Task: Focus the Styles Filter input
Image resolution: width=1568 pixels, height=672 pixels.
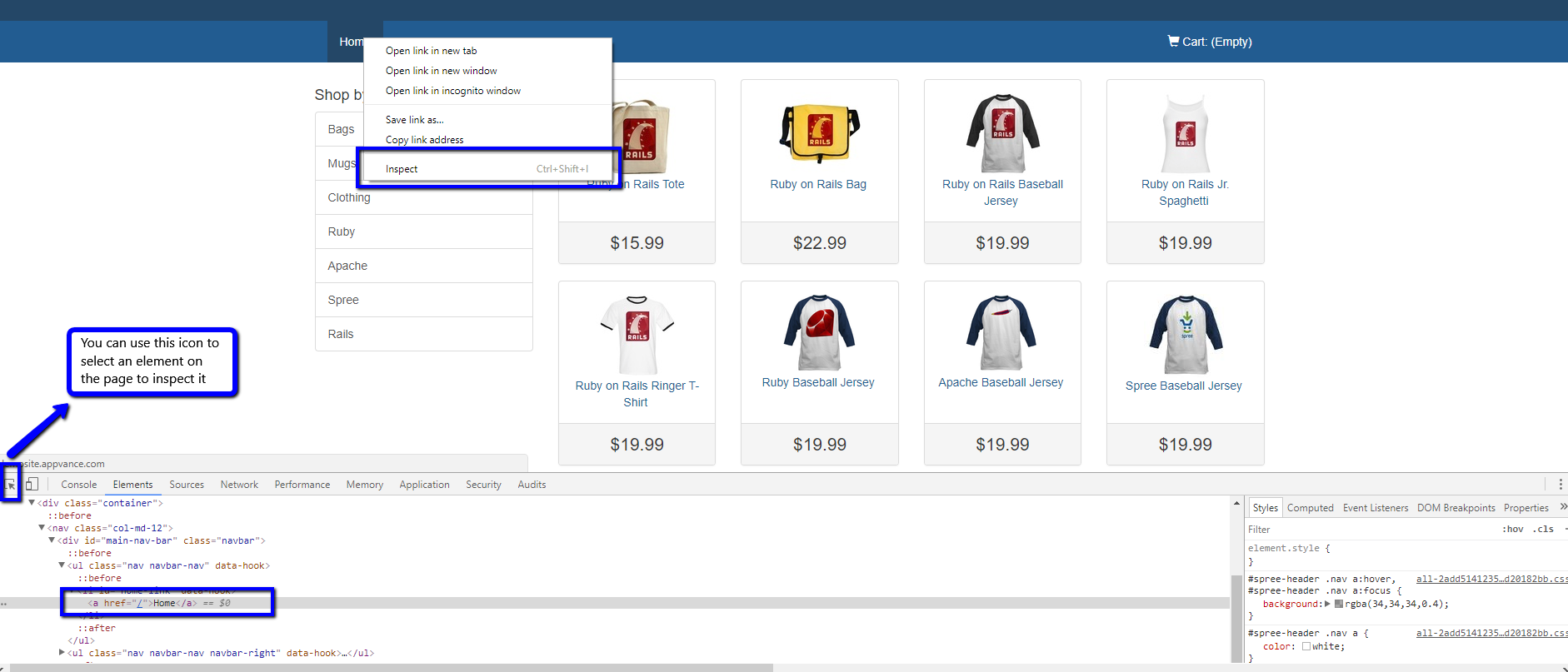Action: point(1371,530)
